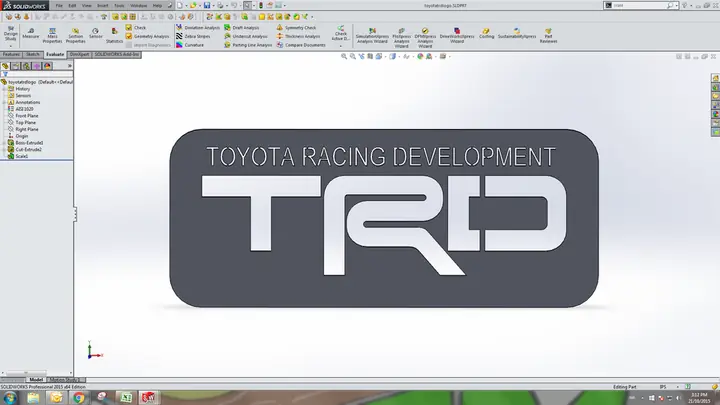This screenshot has width=720, height=405.
Task: Run Parting Line Analysis
Action: (x=248, y=45)
